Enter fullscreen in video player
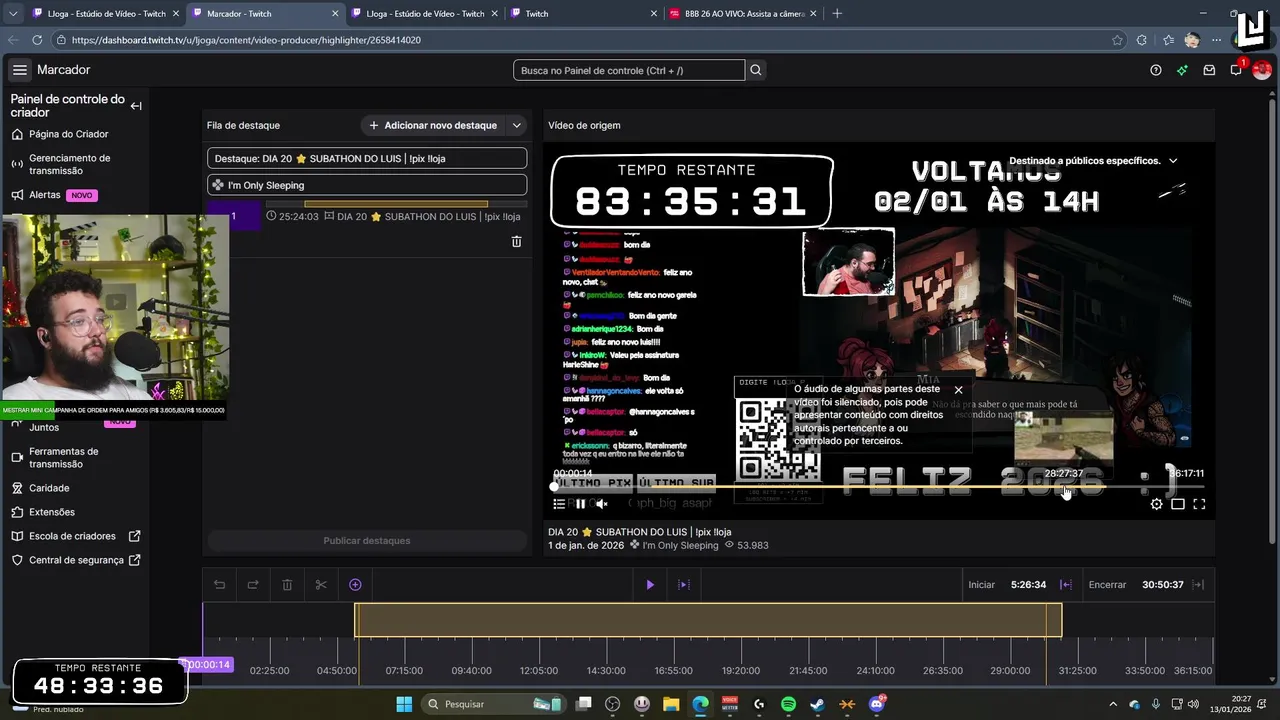 [x=1199, y=504]
